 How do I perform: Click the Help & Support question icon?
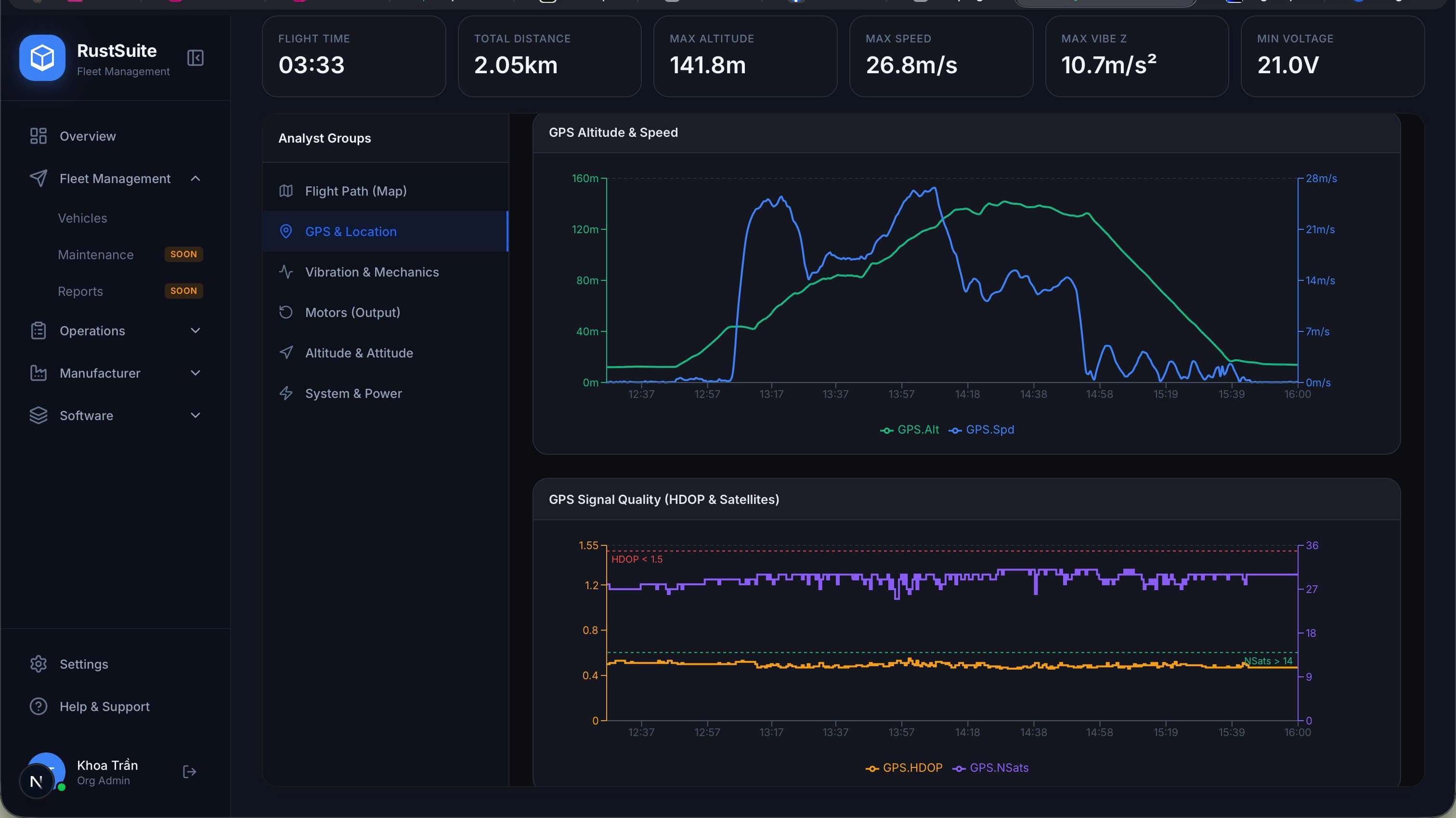click(39, 706)
